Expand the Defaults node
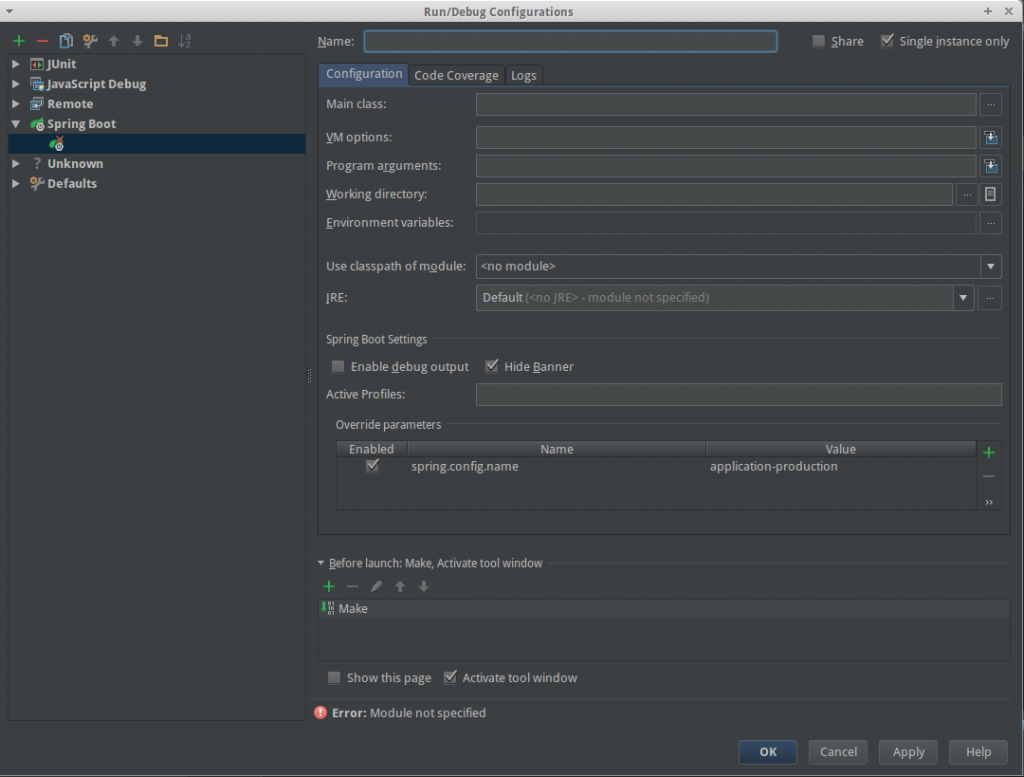Screen dimensions: 1024x777 (16, 183)
